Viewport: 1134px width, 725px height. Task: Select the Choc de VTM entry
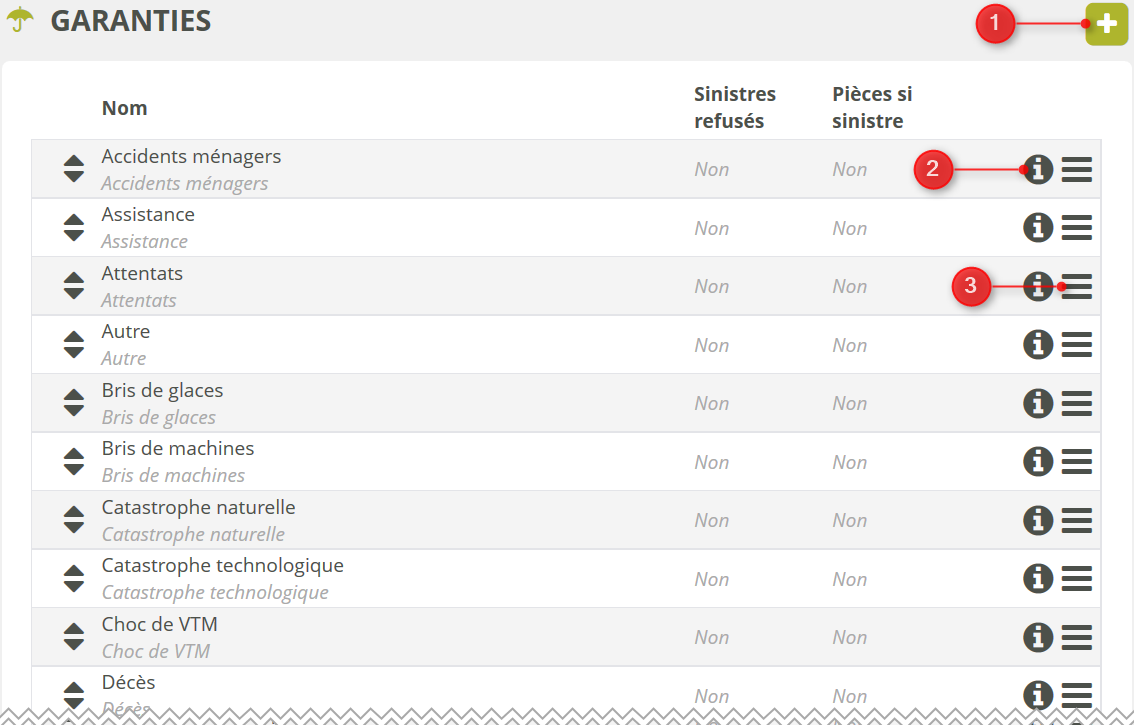pyautogui.click(x=159, y=625)
